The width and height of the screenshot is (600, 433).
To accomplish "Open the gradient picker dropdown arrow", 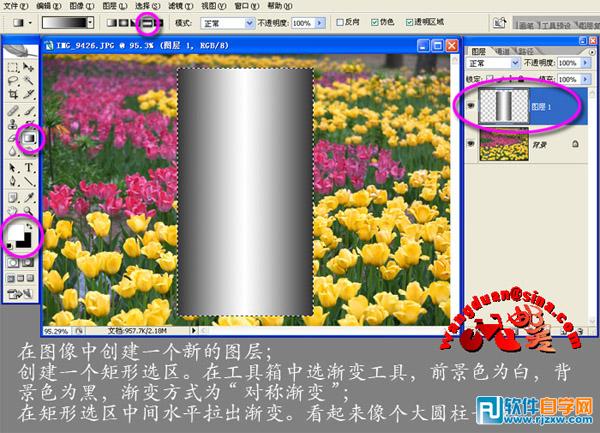I will pyautogui.click(x=90, y=23).
